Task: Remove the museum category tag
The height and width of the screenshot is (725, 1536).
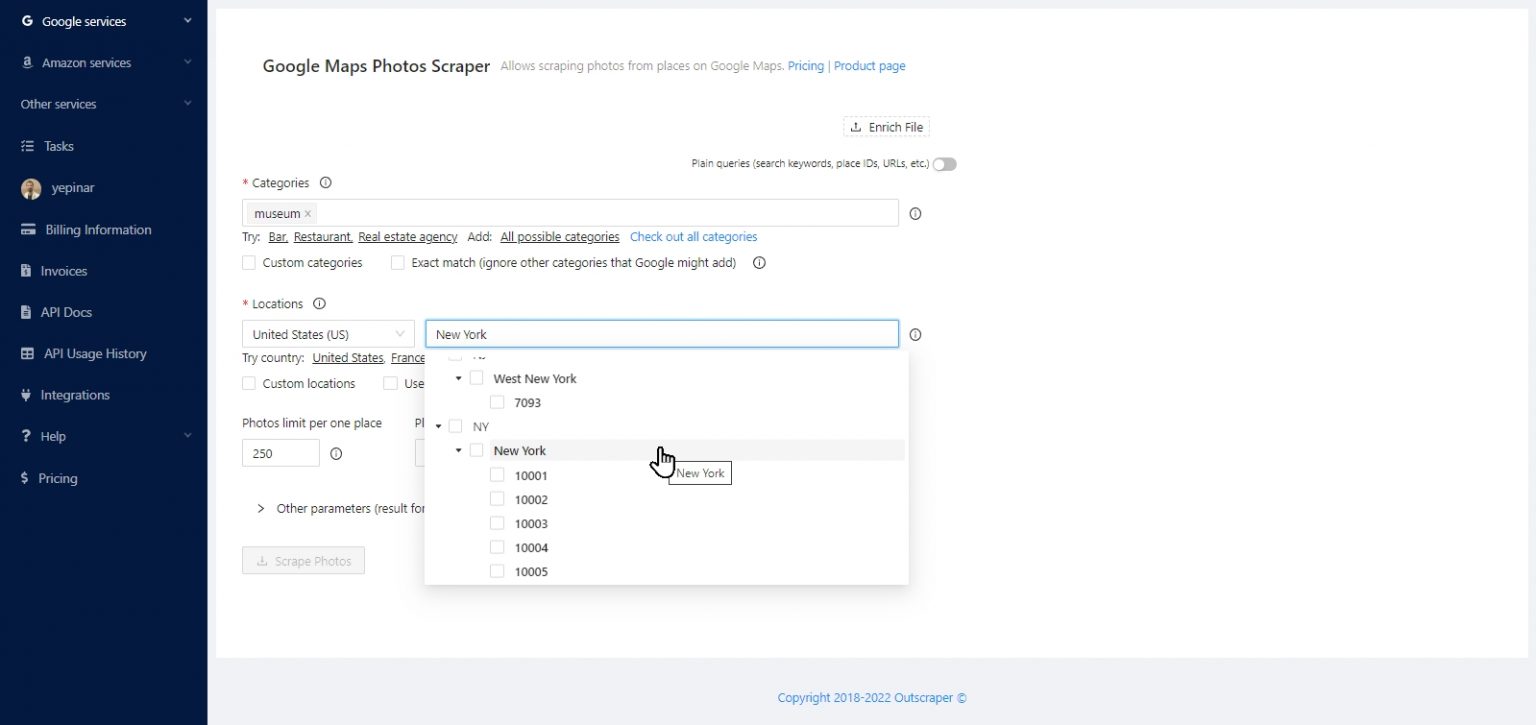Action: coord(308,214)
